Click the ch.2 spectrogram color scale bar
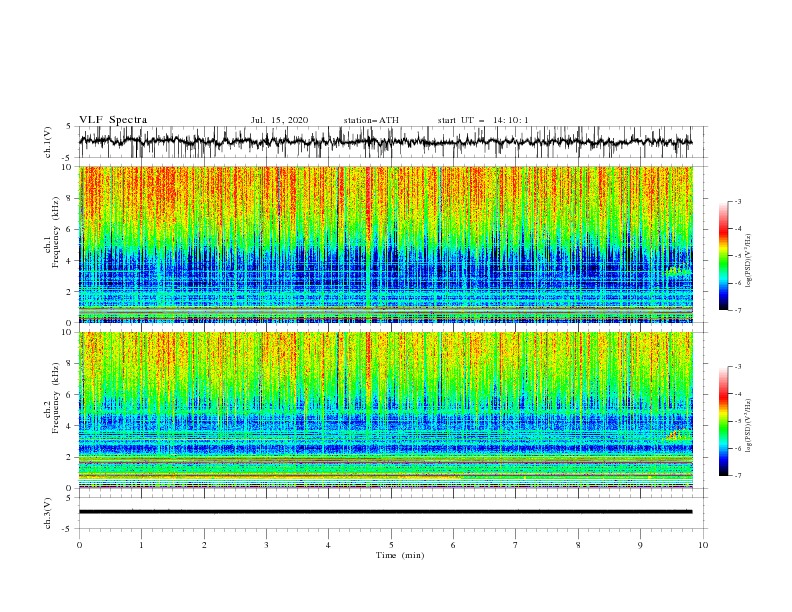Image resolution: width=792 pixels, height=612 pixels. [x=723, y=421]
